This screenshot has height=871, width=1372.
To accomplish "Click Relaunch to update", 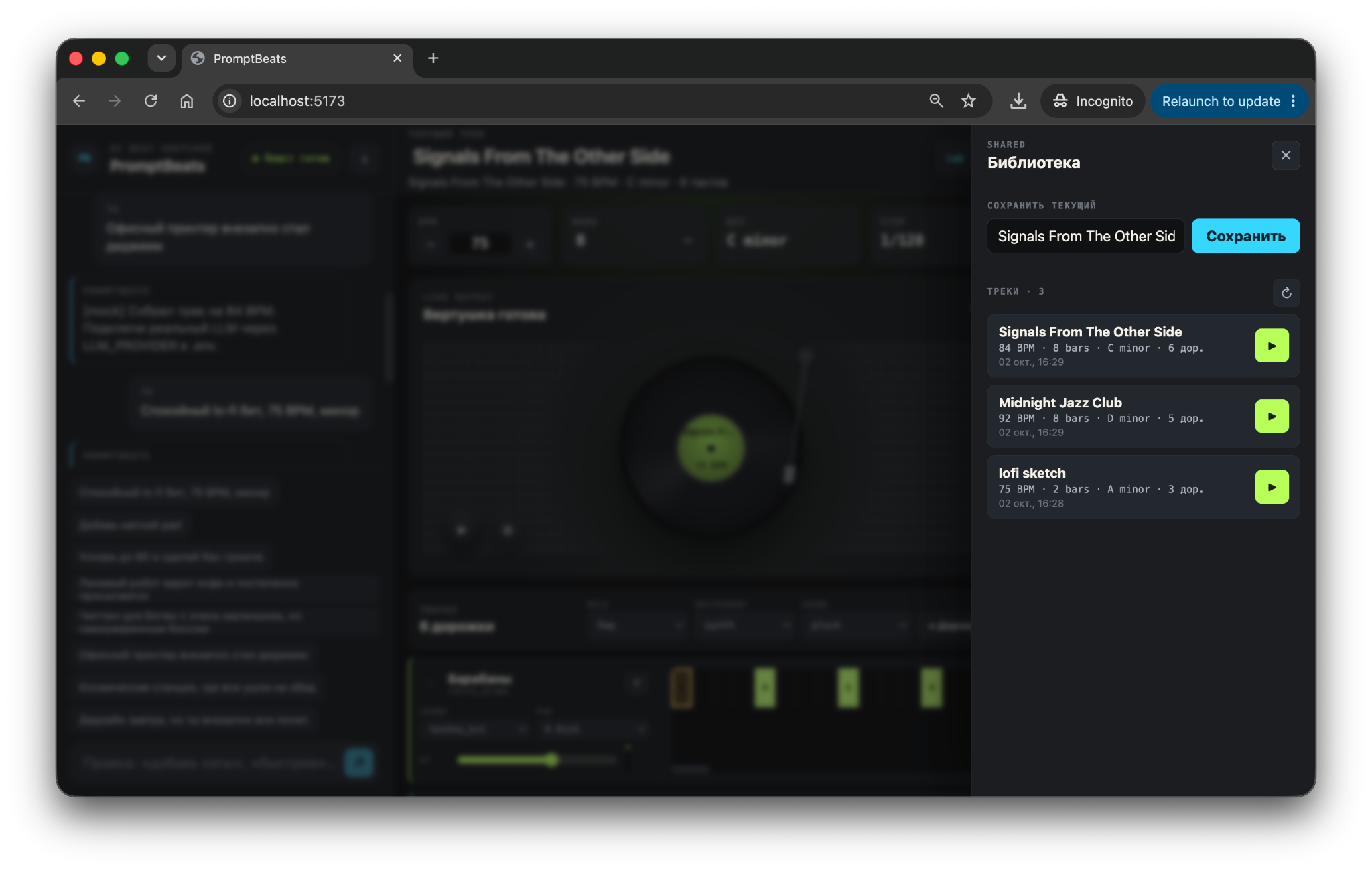I will (x=1221, y=101).
